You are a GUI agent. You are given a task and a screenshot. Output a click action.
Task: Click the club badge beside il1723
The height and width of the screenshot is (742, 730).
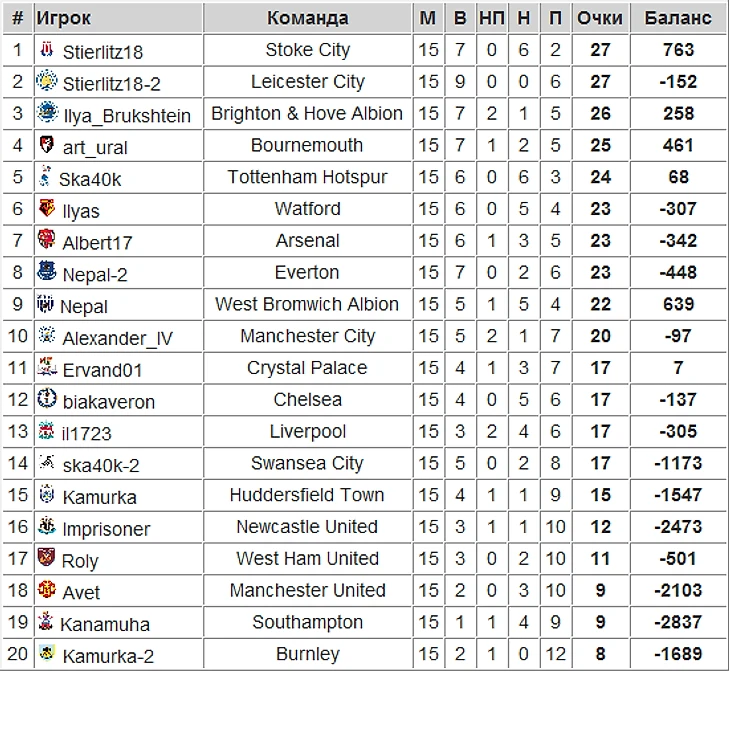[45, 431]
